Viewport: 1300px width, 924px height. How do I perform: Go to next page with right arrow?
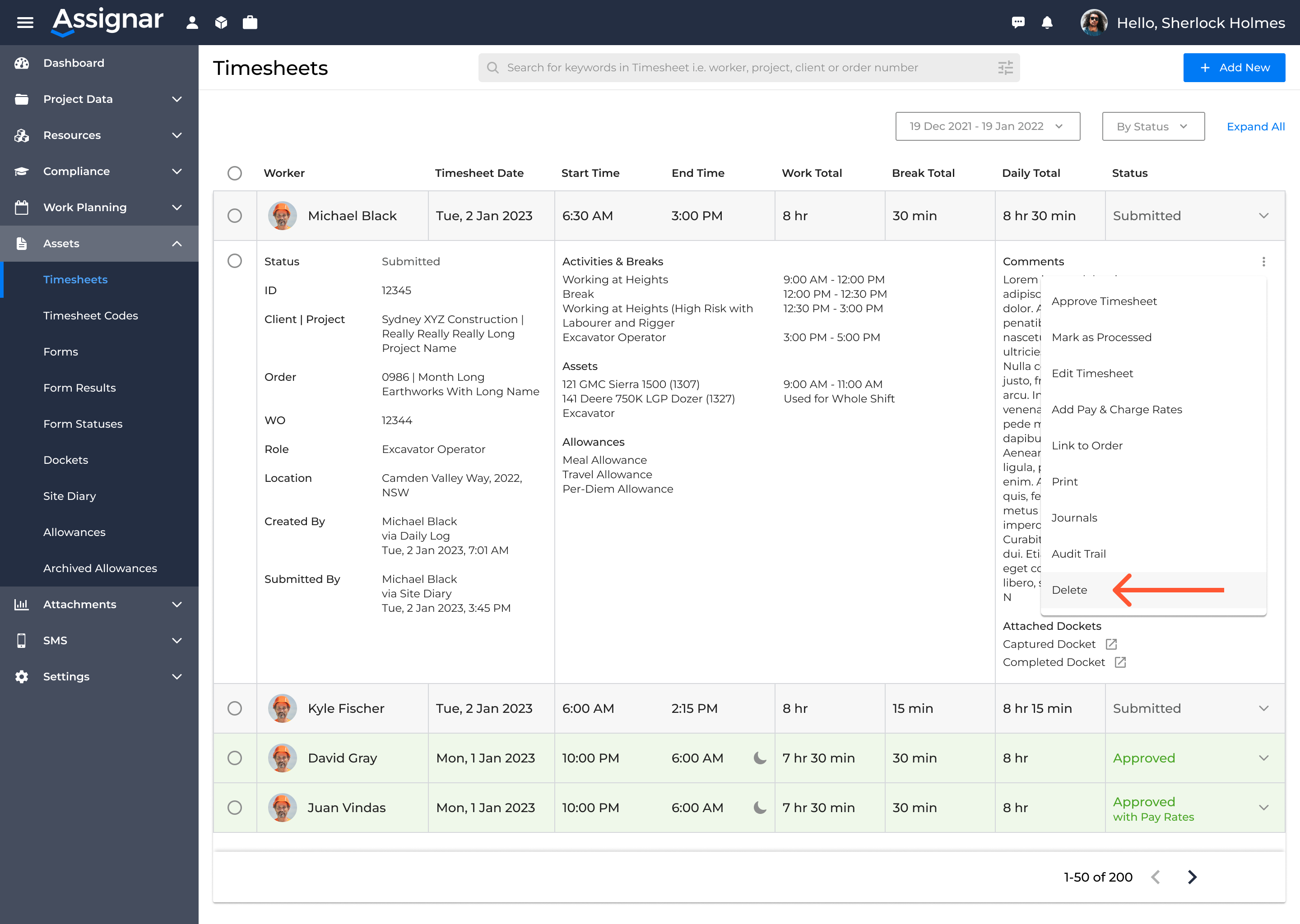pyautogui.click(x=1193, y=877)
